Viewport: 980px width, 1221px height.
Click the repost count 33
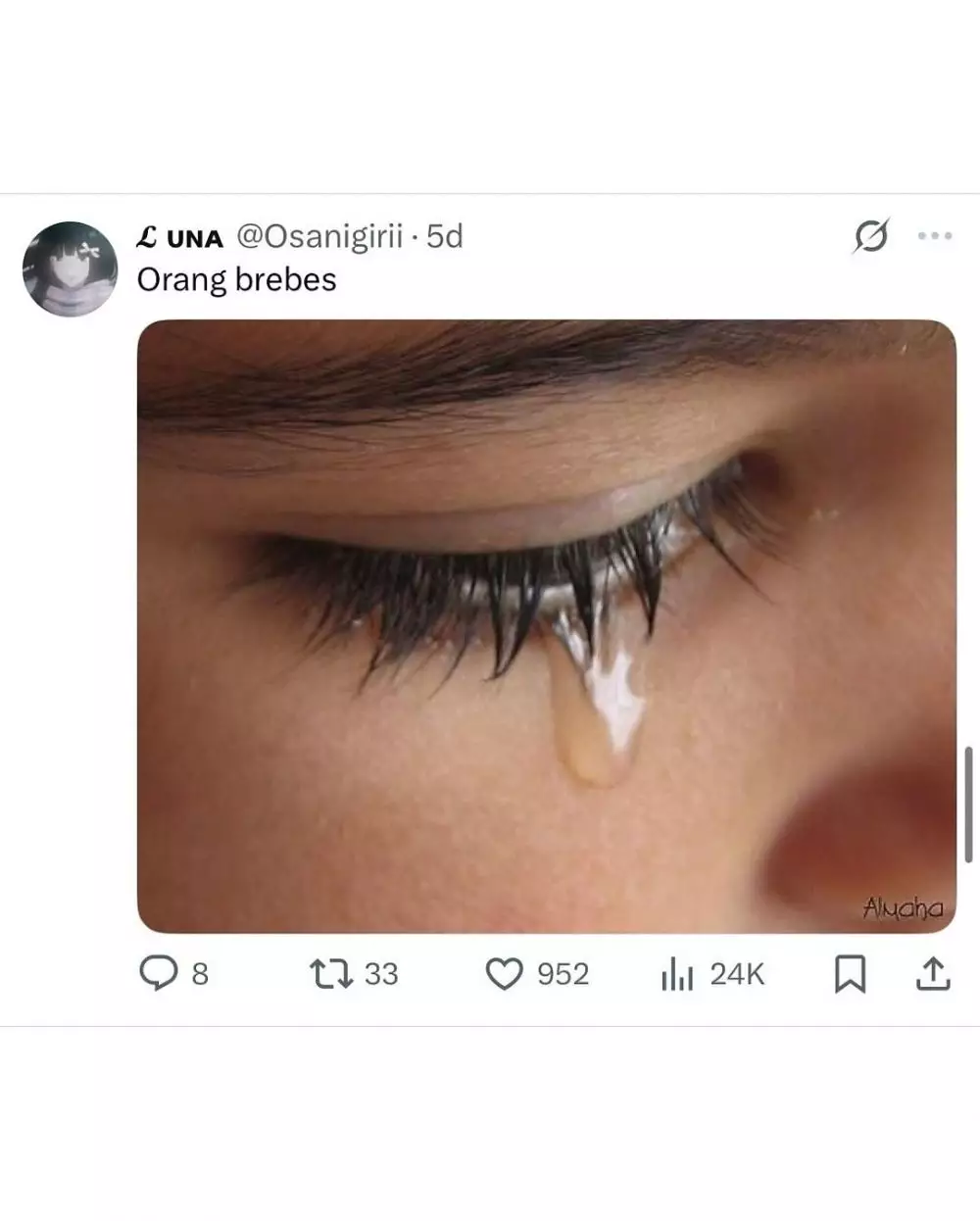(x=381, y=974)
